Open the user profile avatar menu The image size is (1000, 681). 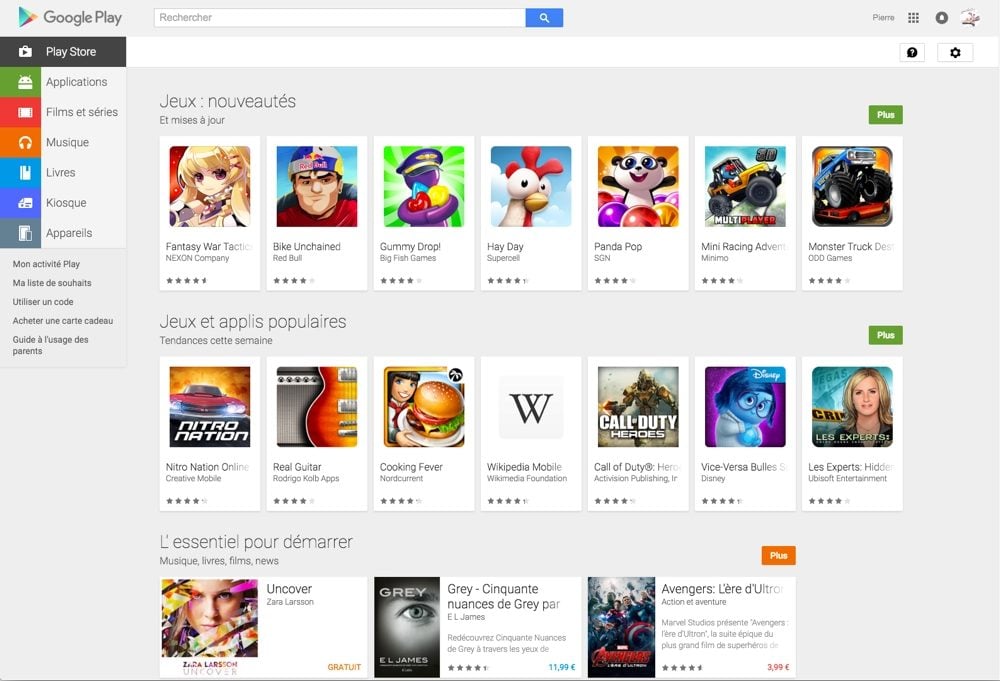(x=970, y=18)
